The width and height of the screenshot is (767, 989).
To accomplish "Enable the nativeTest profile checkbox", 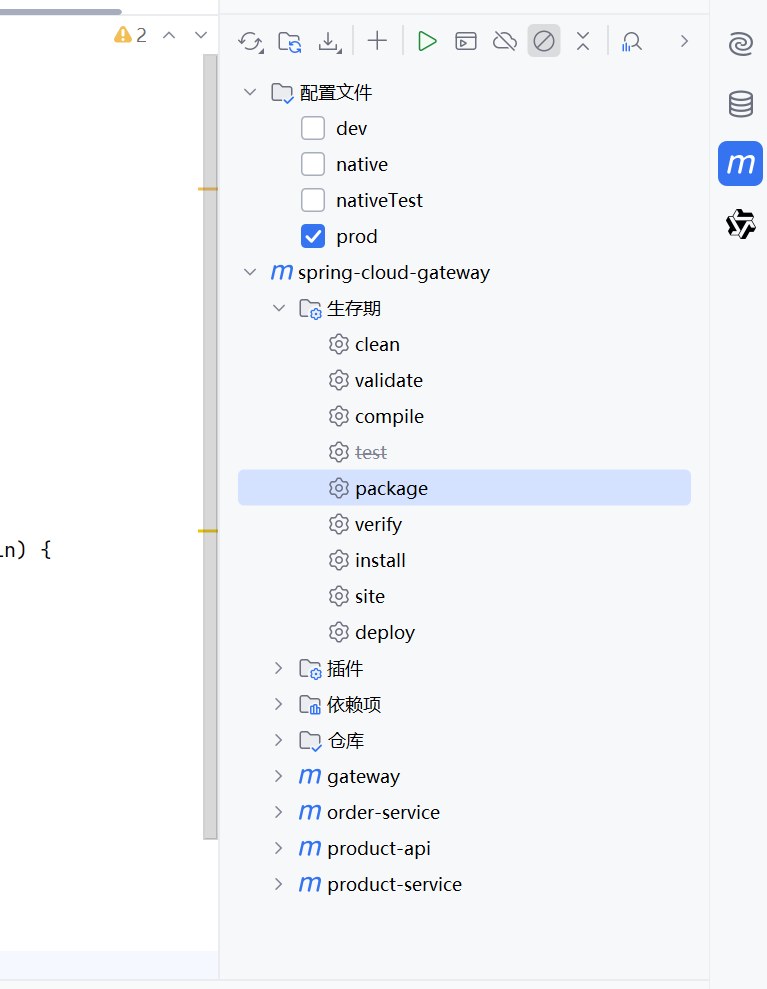I will click(x=313, y=200).
